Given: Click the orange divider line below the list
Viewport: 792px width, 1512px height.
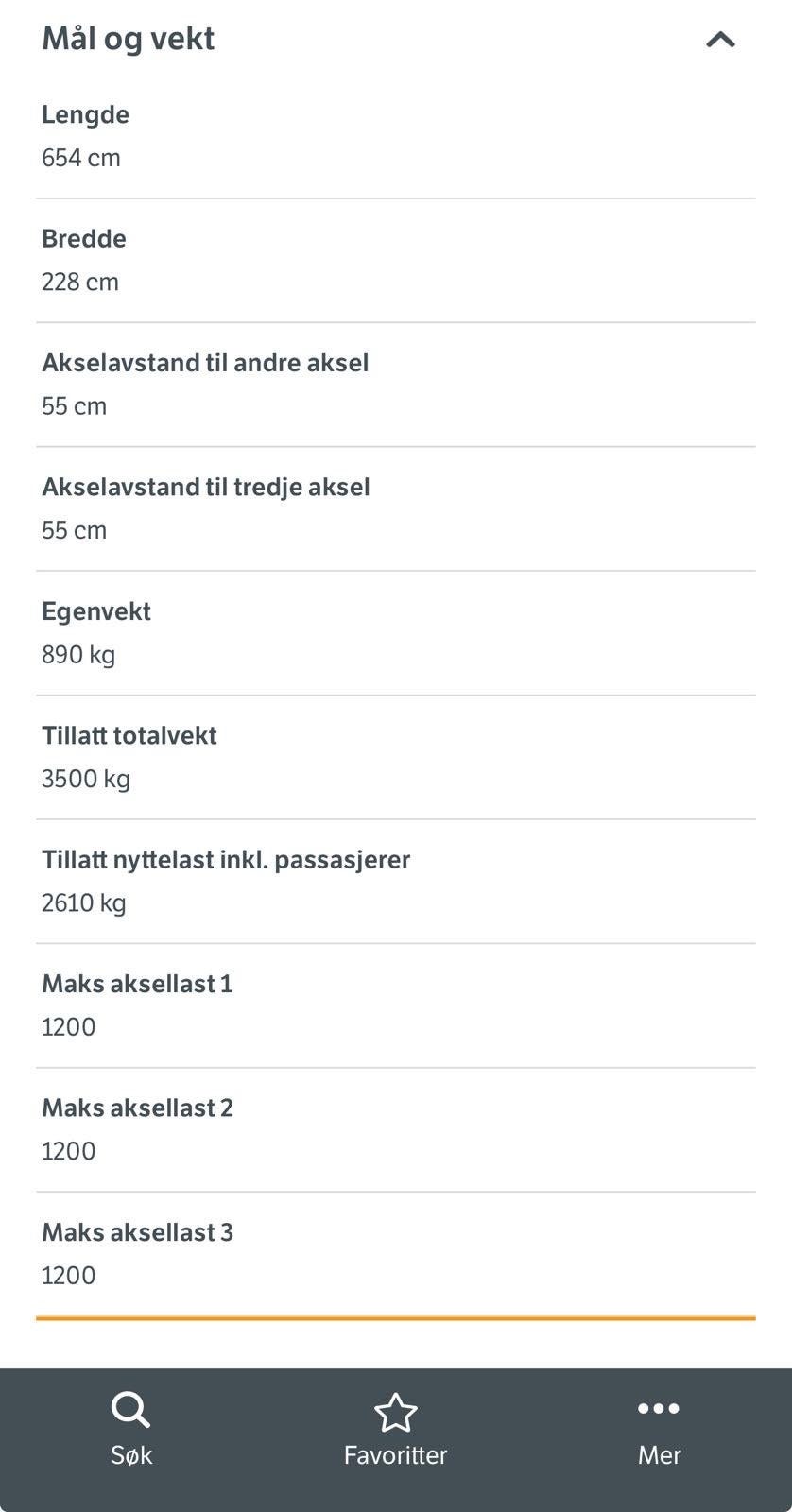Looking at the screenshot, I should point(396,1317).
